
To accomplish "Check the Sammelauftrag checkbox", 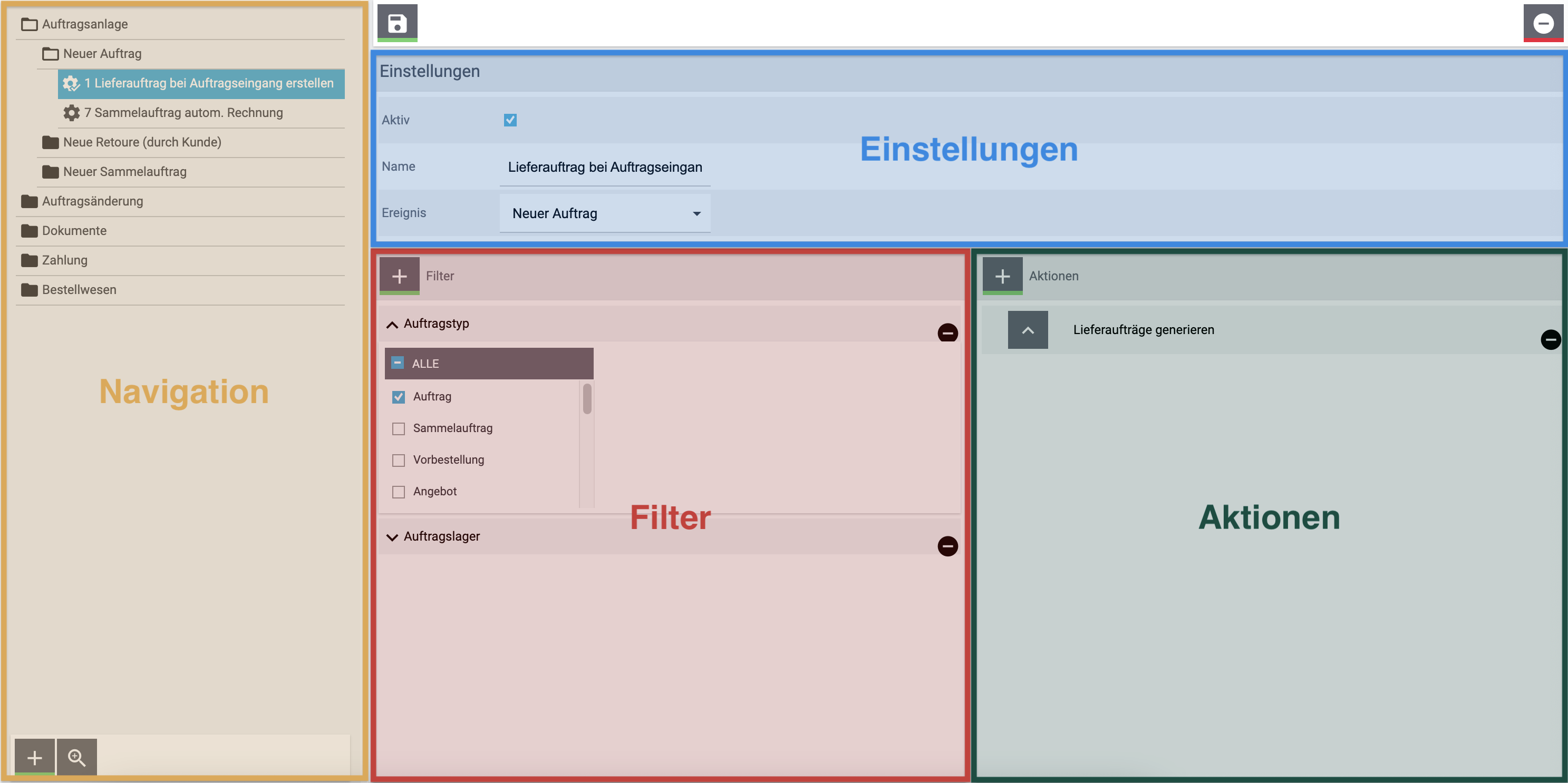I will point(399,429).
